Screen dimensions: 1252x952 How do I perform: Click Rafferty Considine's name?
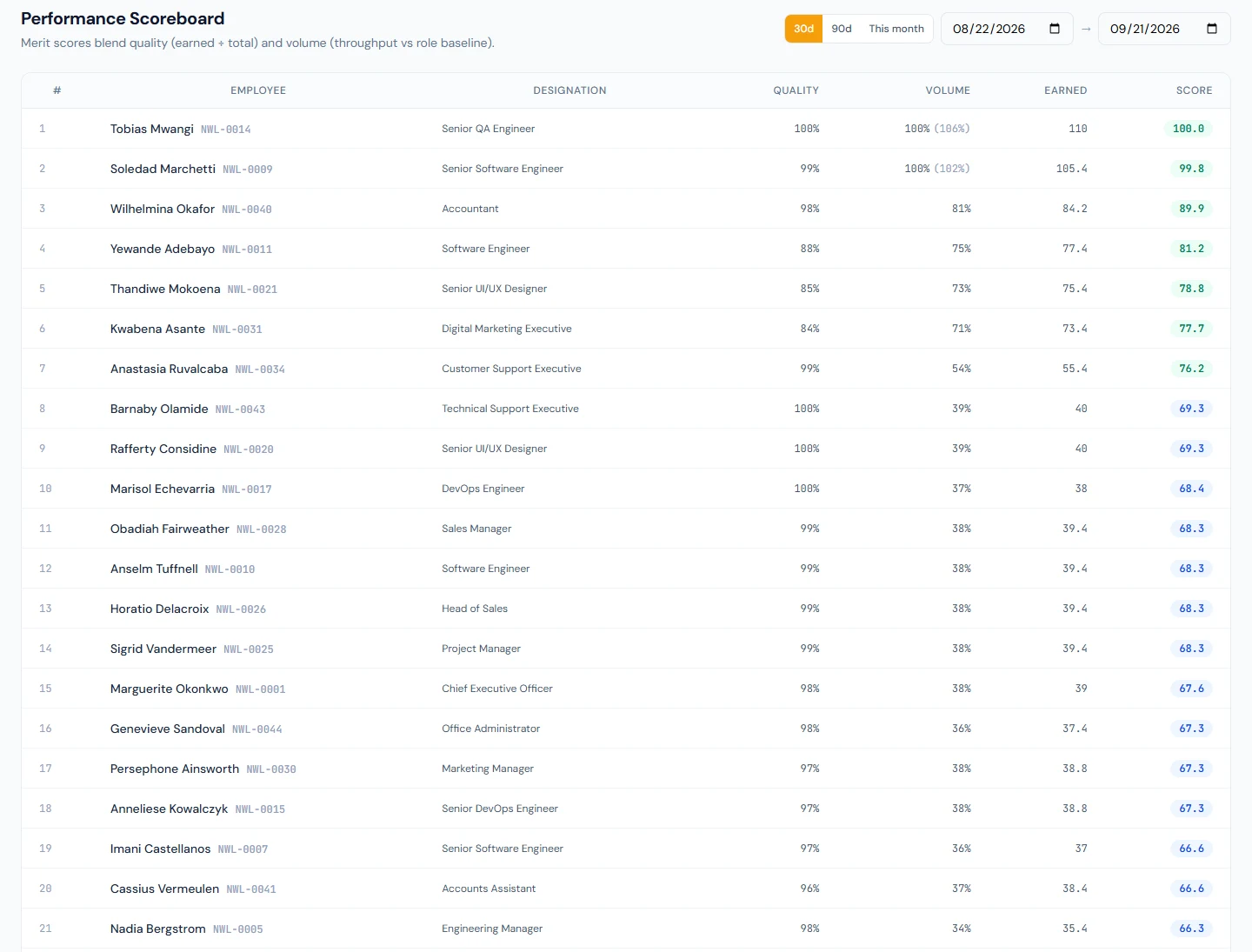coord(163,449)
